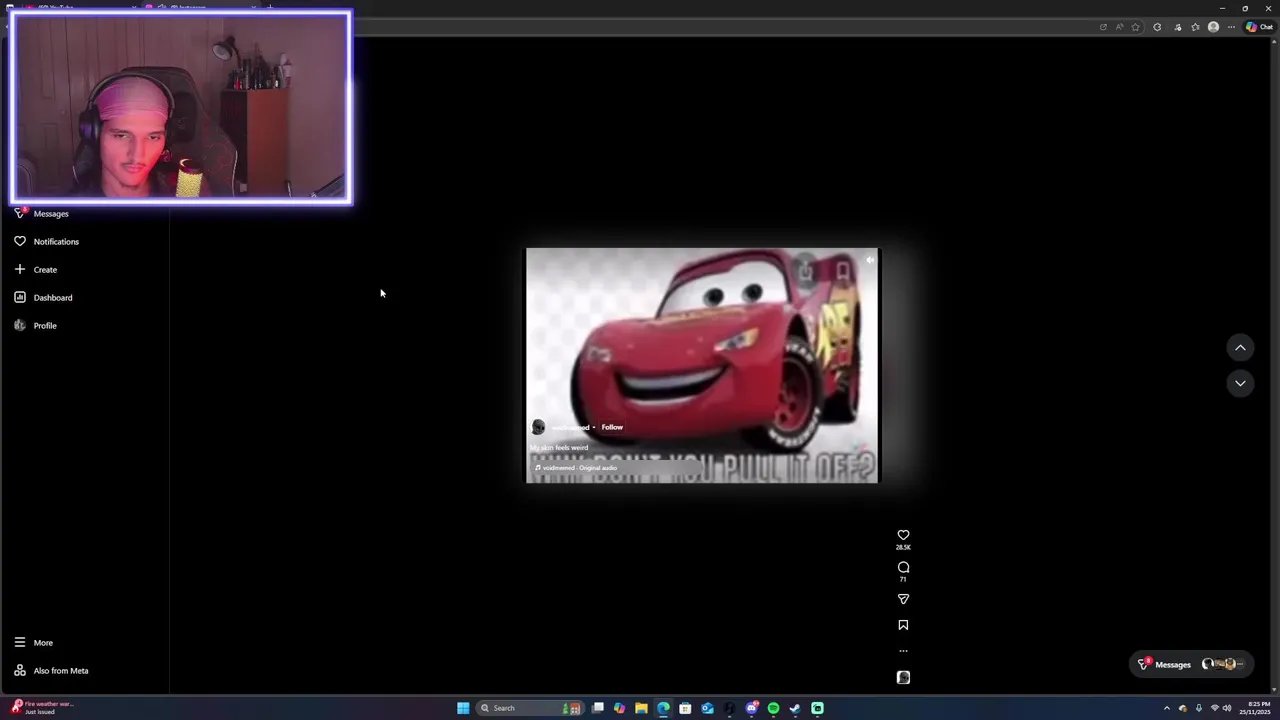Open Spotify from the taskbar
Viewport: 1280px width, 720px height.
[773, 708]
